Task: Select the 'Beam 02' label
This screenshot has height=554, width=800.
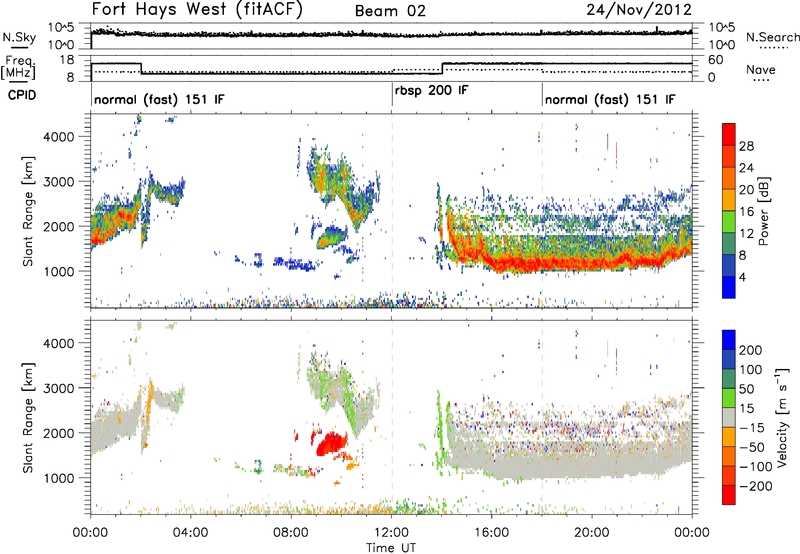Action: 390,11
